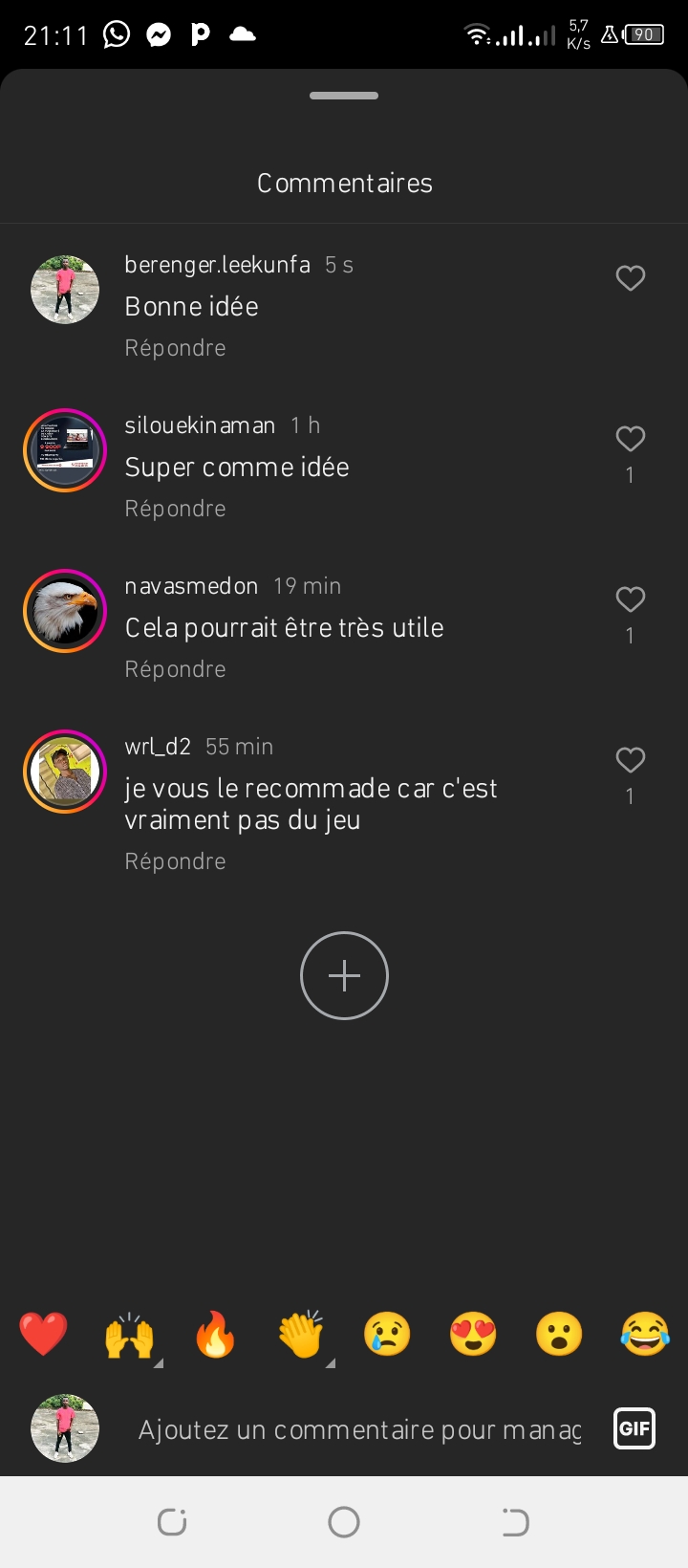
Task: Open the GIF picker
Action: point(634,1429)
